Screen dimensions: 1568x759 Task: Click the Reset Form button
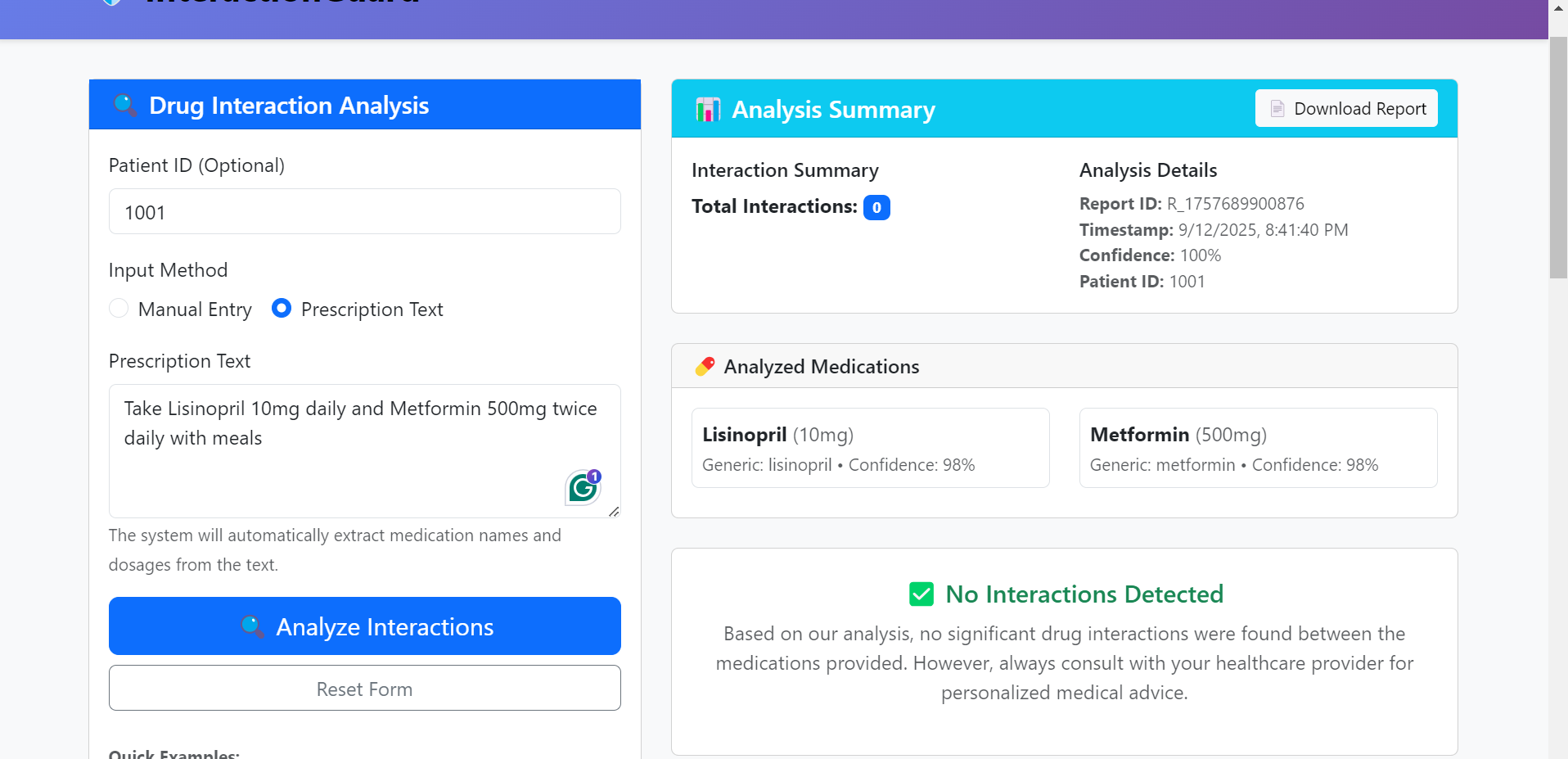click(x=364, y=689)
